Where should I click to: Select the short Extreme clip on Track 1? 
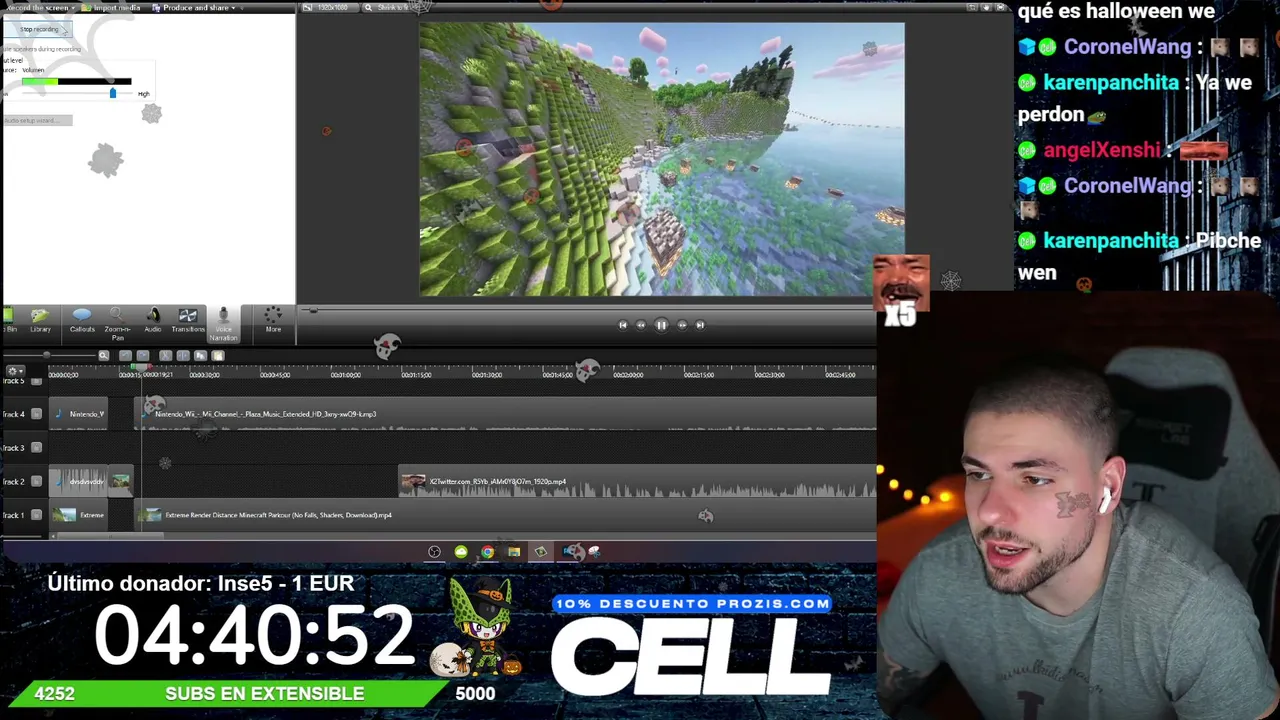coord(78,515)
